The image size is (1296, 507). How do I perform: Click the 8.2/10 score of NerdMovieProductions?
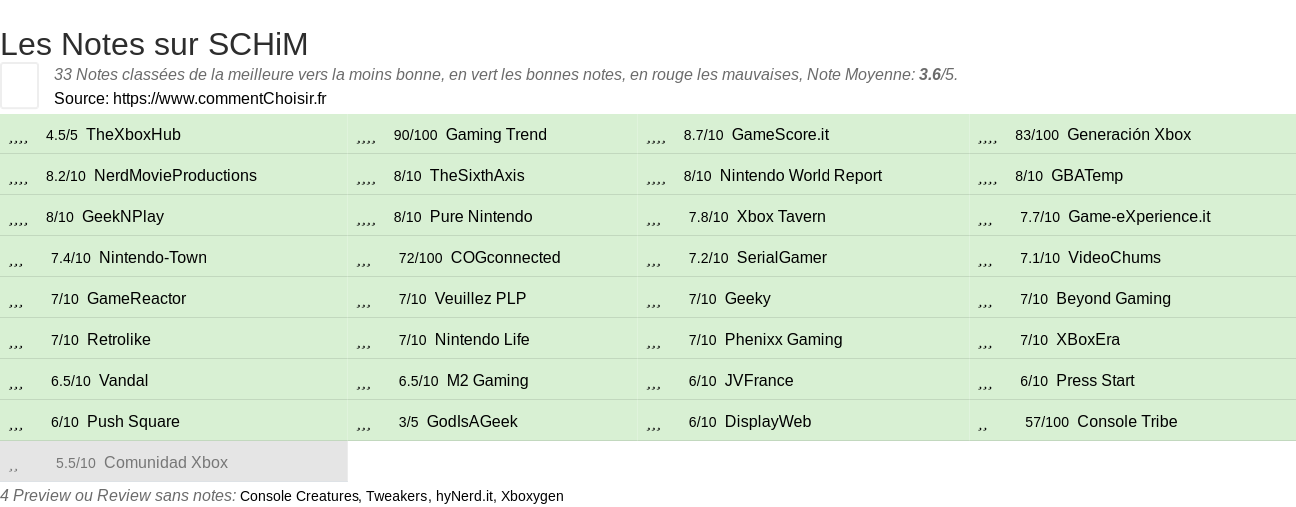click(x=66, y=176)
